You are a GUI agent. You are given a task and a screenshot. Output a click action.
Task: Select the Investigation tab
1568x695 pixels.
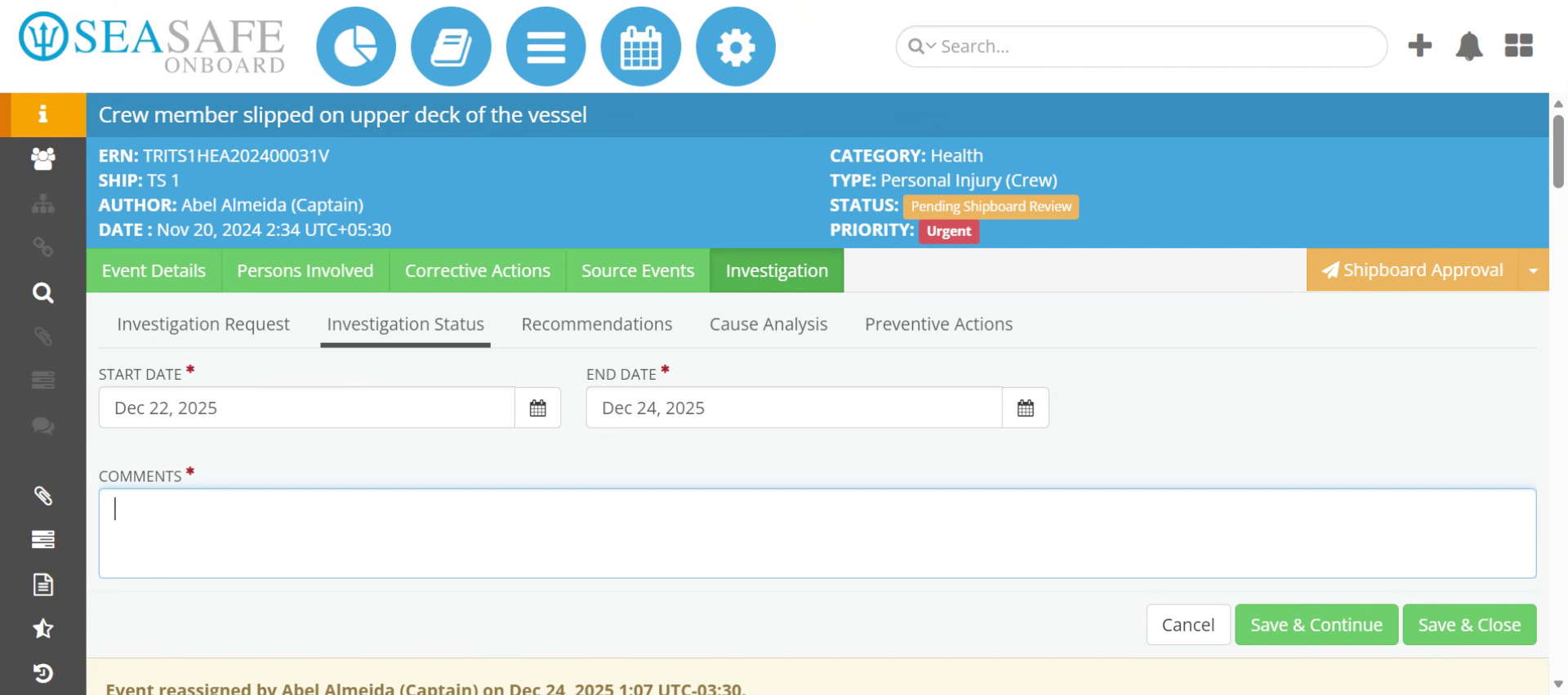pyautogui.click(x=777, y=270)
